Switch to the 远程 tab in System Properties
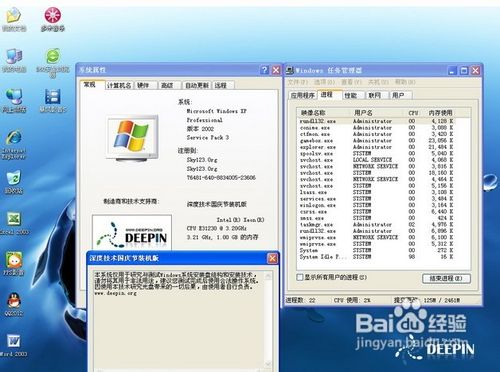The width and height of the screenshot is (500, 372). pyautogui.click(x=222, y=85)
